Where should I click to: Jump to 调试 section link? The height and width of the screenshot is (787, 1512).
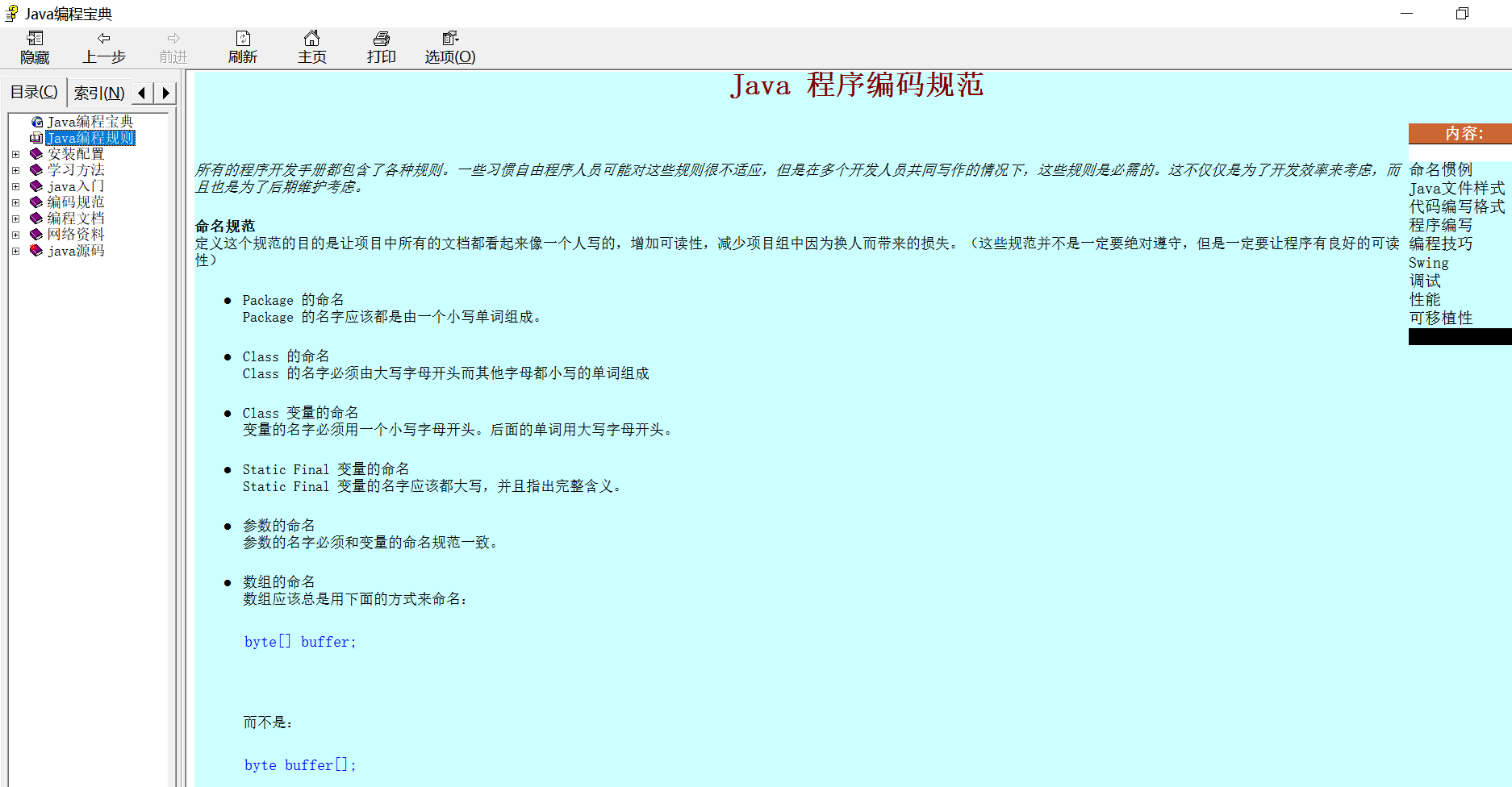pos(1425,281)
